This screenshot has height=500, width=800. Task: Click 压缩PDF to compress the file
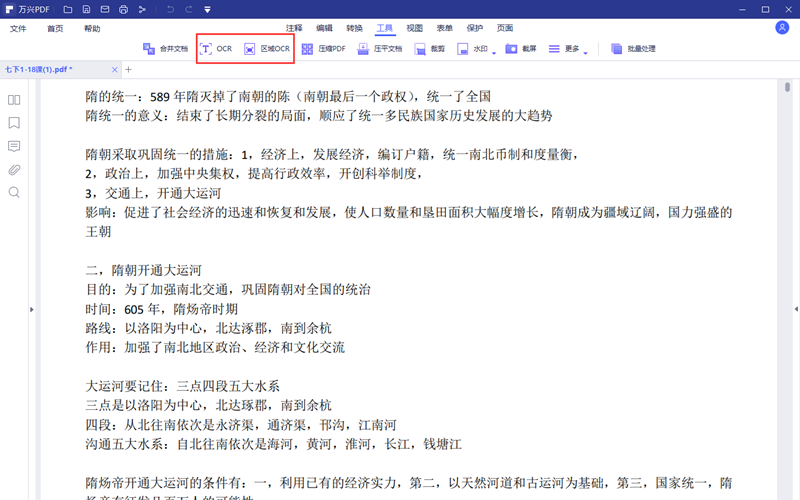(324, 48)
